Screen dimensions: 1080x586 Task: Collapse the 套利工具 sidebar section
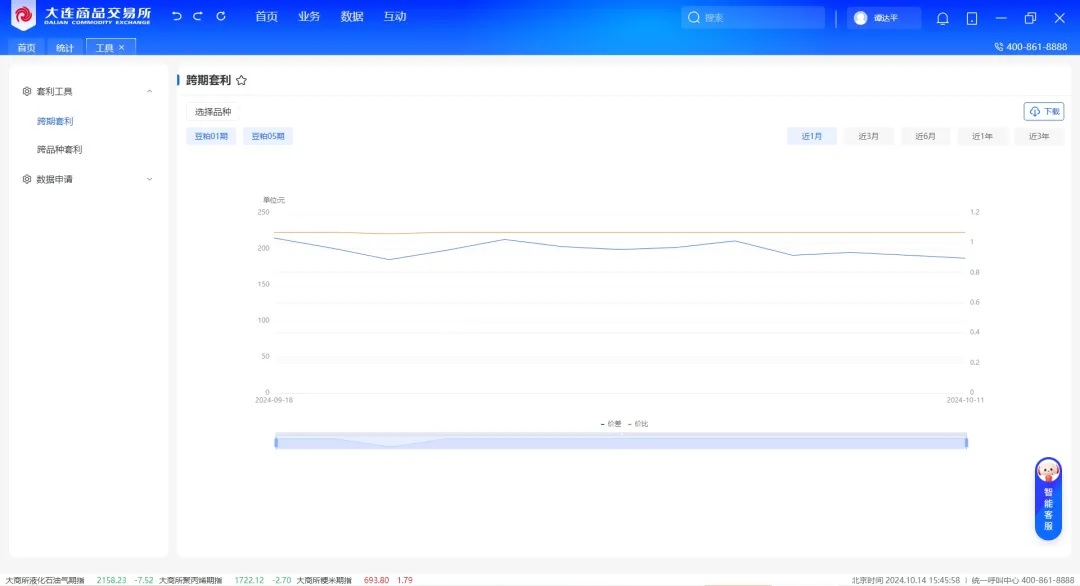click(149, 92)
